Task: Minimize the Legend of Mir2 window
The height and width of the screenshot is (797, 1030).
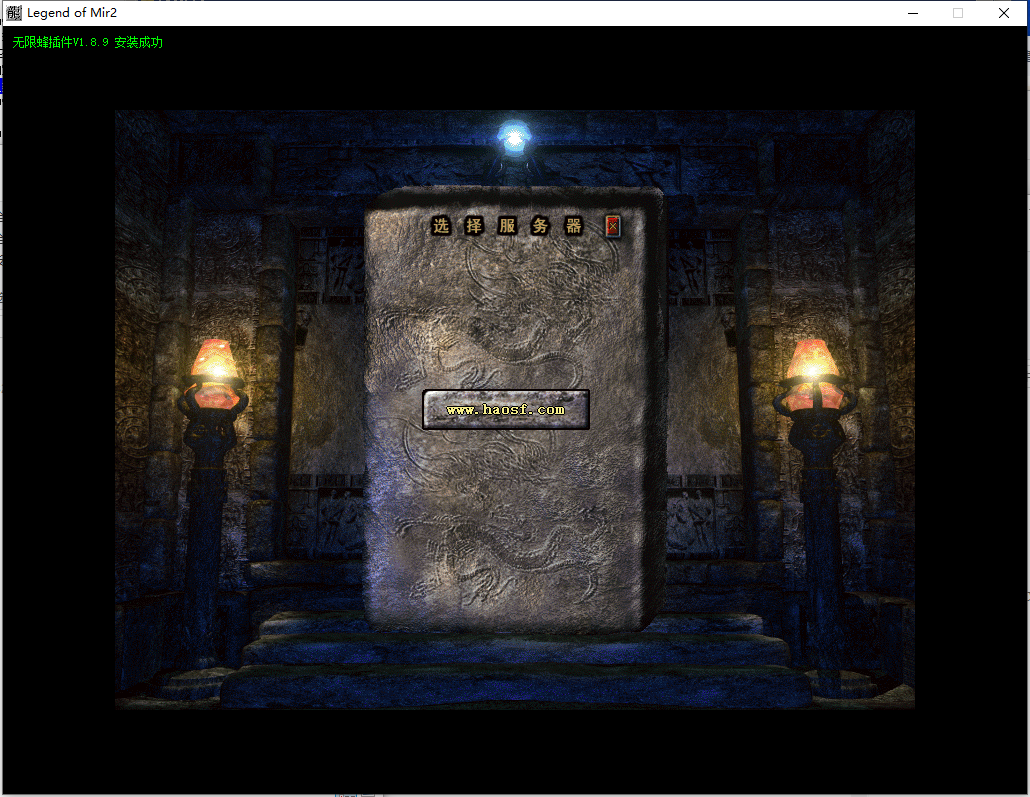Action: coord(912,13)
